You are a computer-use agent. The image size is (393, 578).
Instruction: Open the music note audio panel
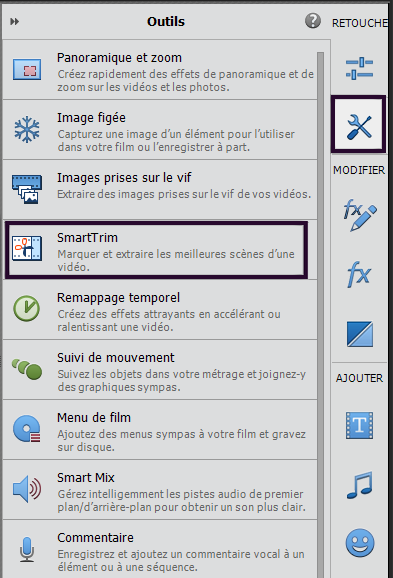pos(359,485)
